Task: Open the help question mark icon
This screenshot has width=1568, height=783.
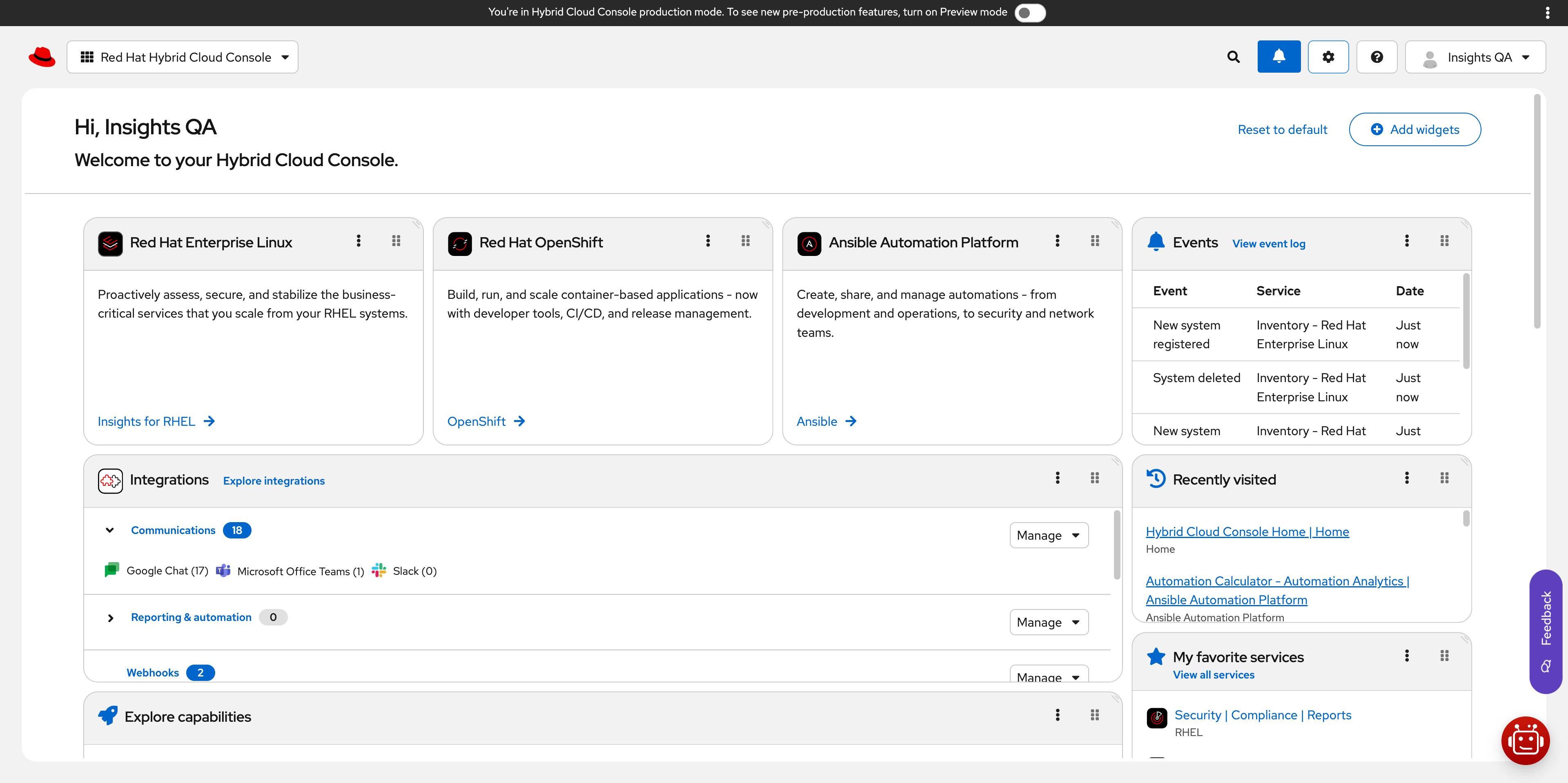Action: (1377, 57)
